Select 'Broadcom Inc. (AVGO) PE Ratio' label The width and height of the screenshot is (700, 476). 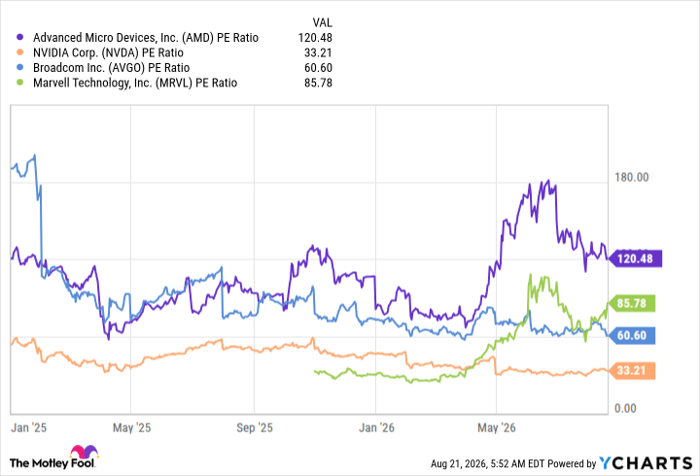111,68
